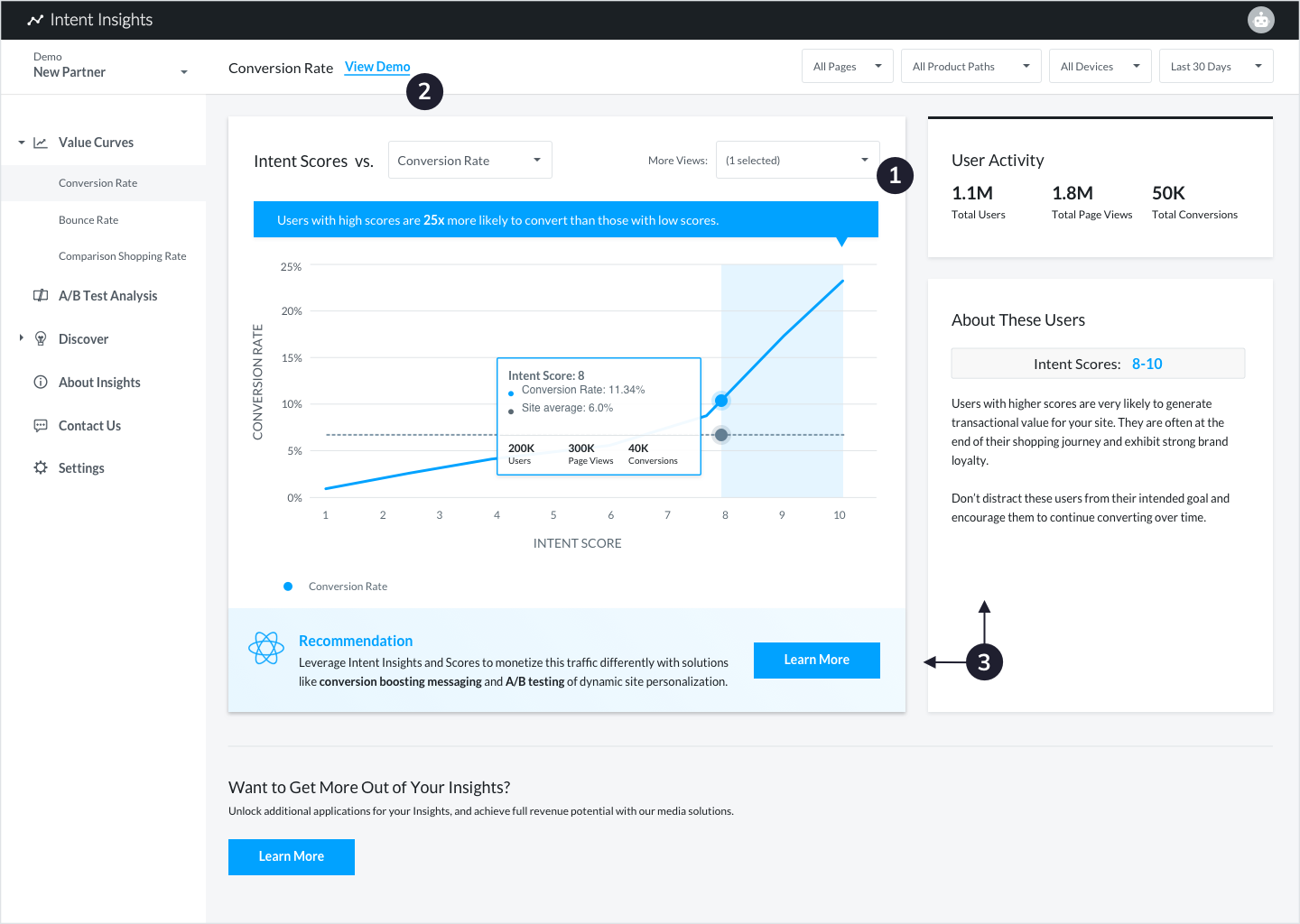The height and width of the screenshot is (924, 1300).
Task: Click the View Demo link
Action: [377, 67]
